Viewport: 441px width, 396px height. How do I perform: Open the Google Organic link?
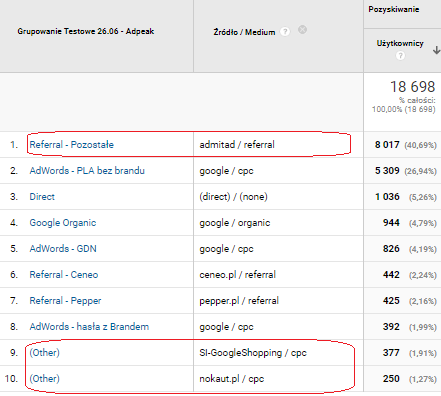(63, 223)
